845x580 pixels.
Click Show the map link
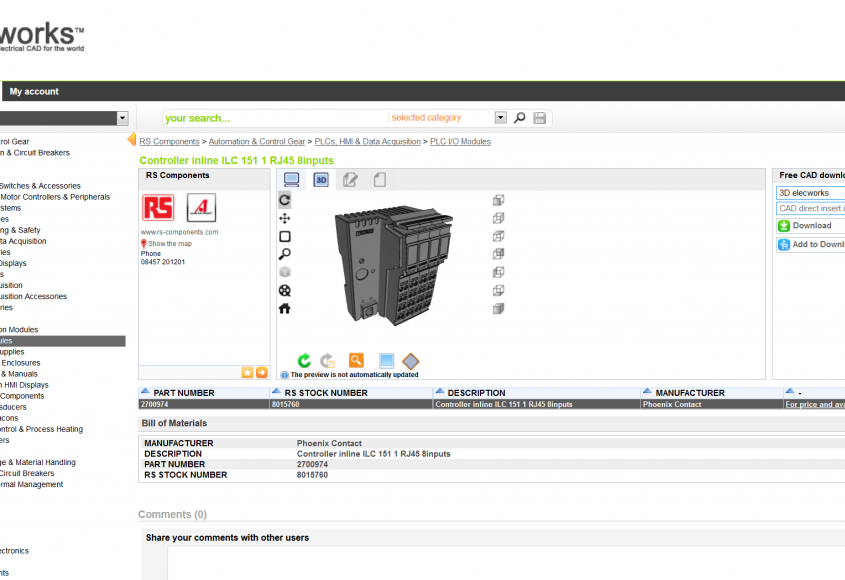point(170,244)
